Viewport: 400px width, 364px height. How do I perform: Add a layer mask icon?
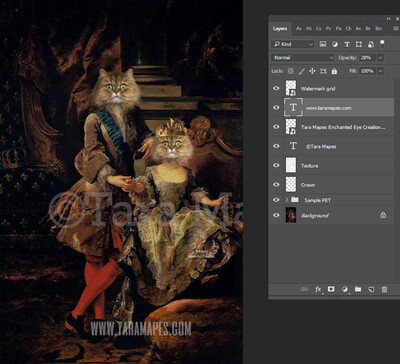(x=331, y=289)
